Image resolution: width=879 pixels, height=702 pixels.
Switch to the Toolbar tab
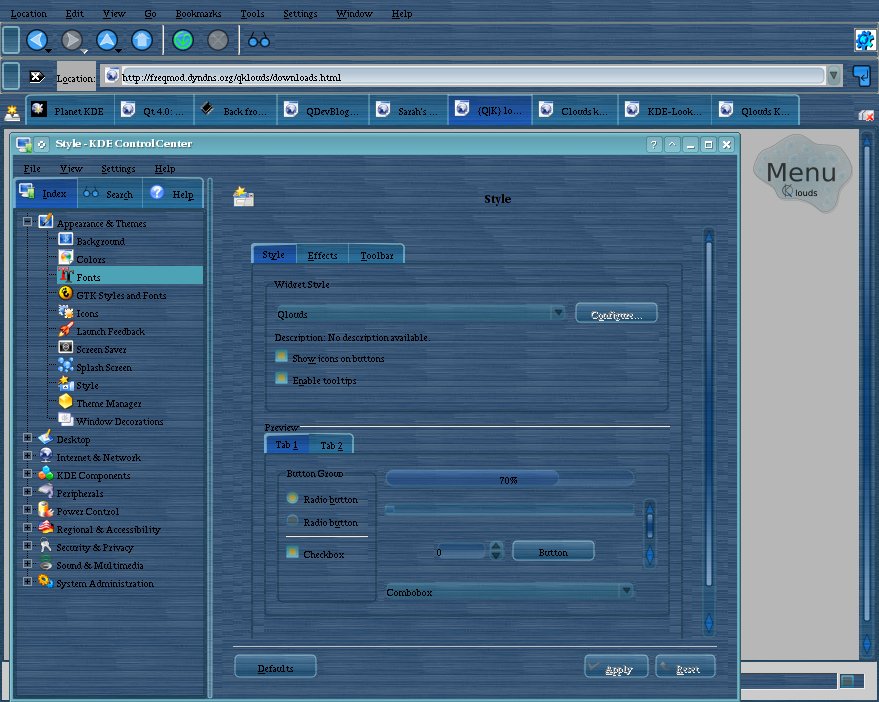(x=377, y=255)
